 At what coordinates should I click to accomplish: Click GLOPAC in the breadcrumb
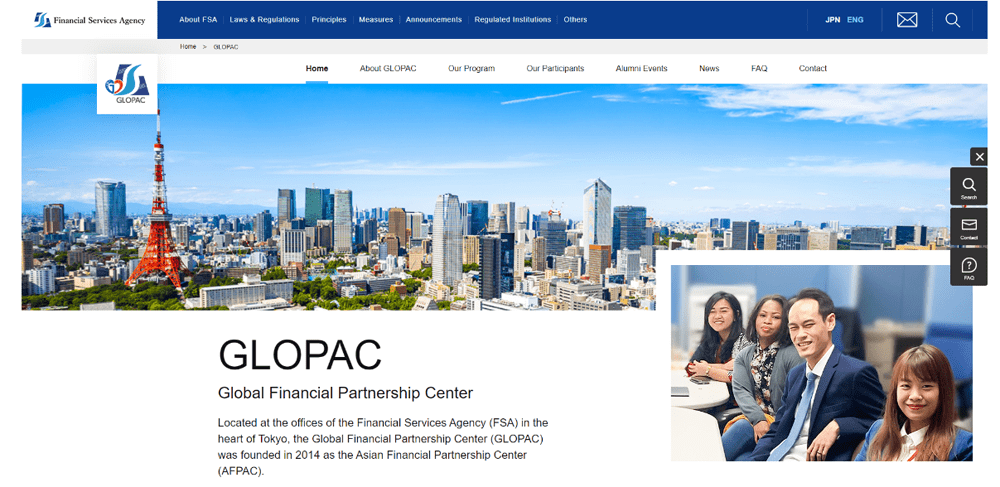226,47
